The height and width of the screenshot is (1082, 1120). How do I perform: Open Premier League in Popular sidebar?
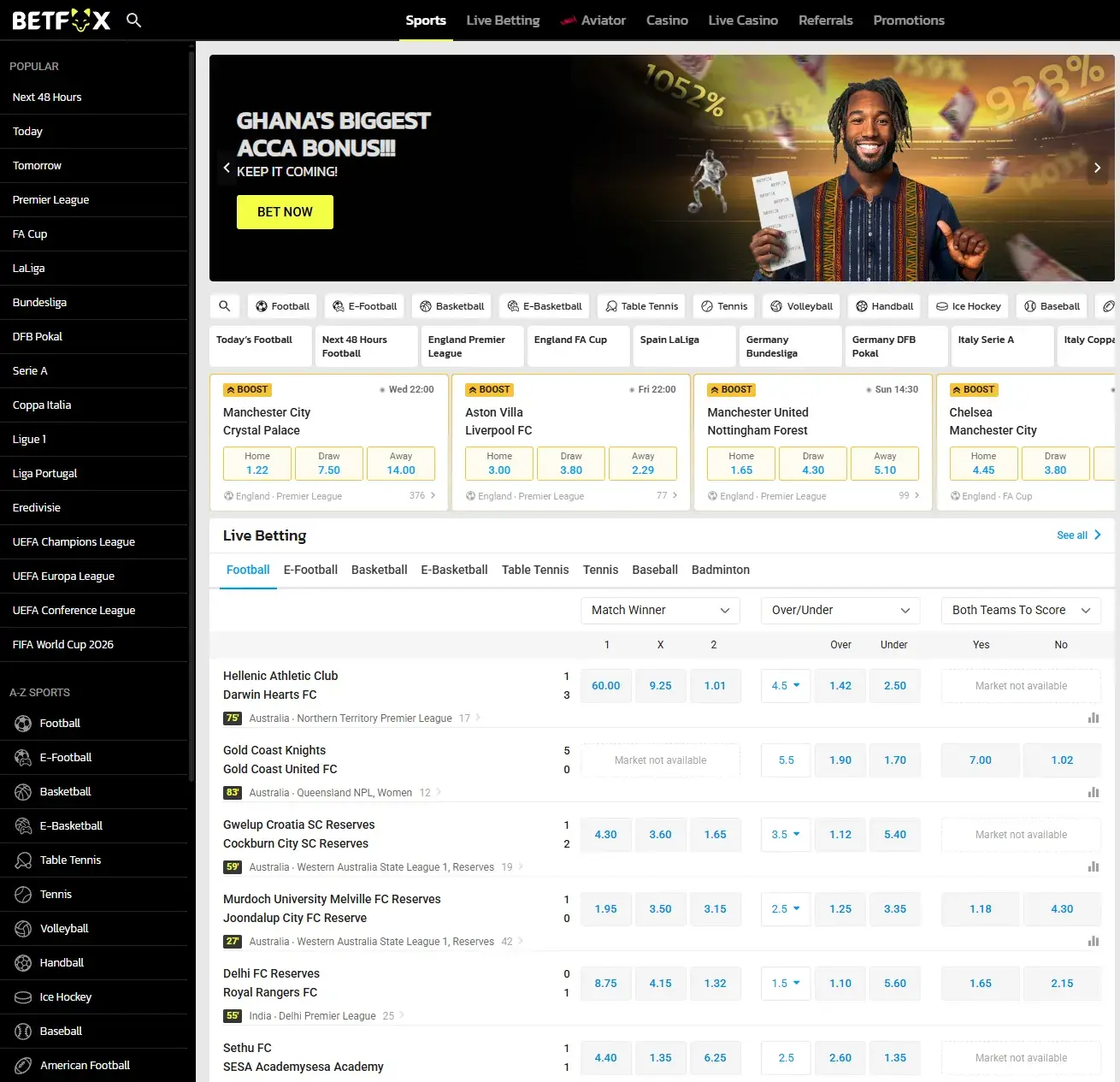pyautogui.click(x=93, y=200)
